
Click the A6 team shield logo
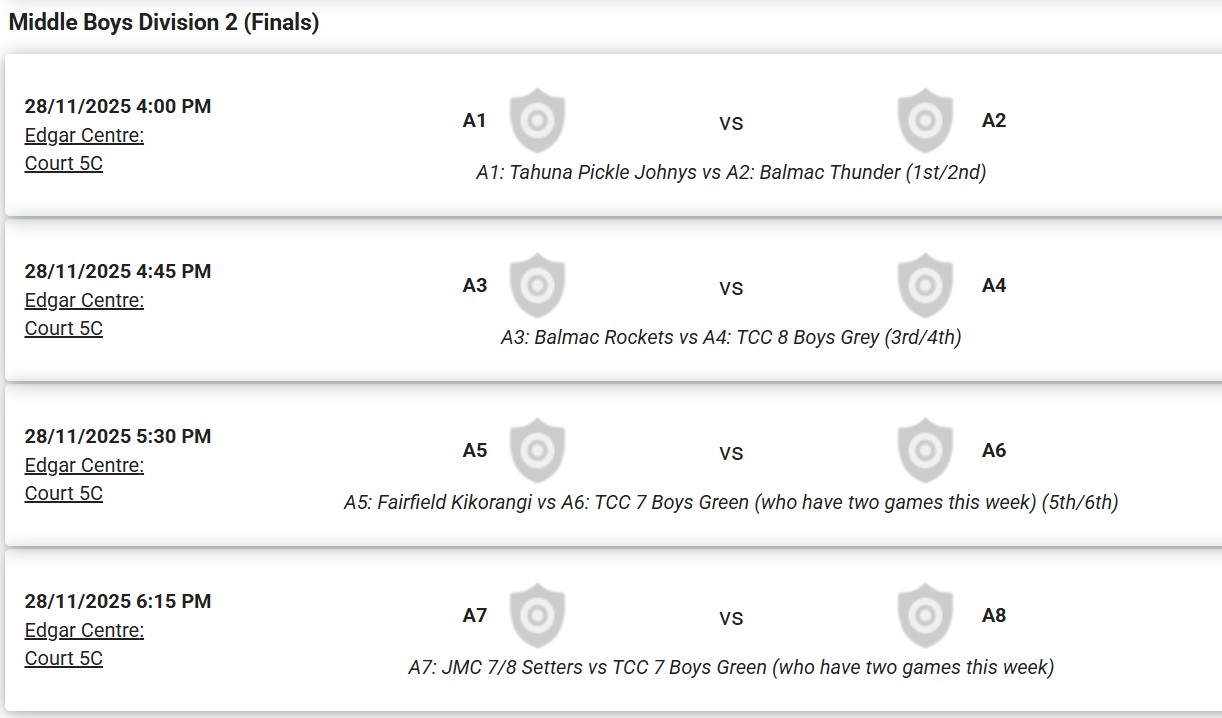[x=925, y=451]
